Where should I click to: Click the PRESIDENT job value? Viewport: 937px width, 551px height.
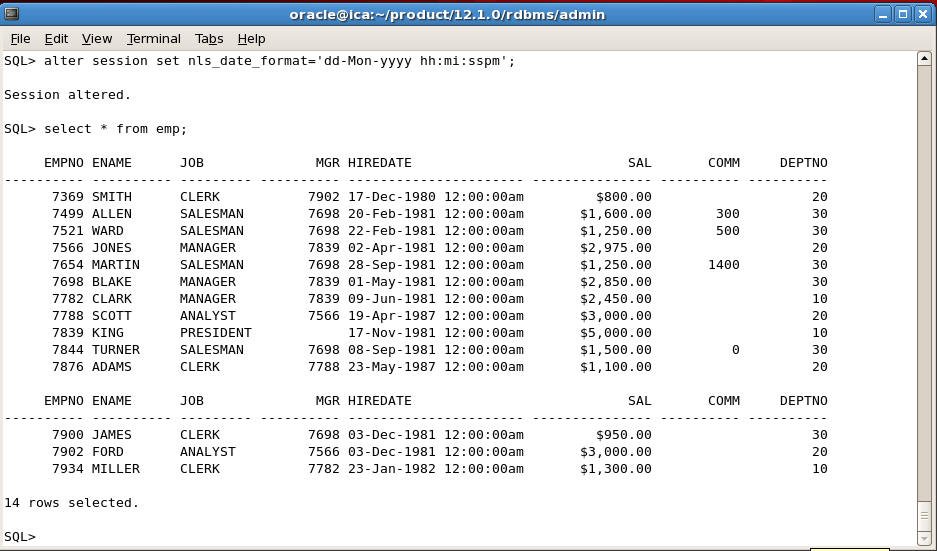[x=216, y=333]
